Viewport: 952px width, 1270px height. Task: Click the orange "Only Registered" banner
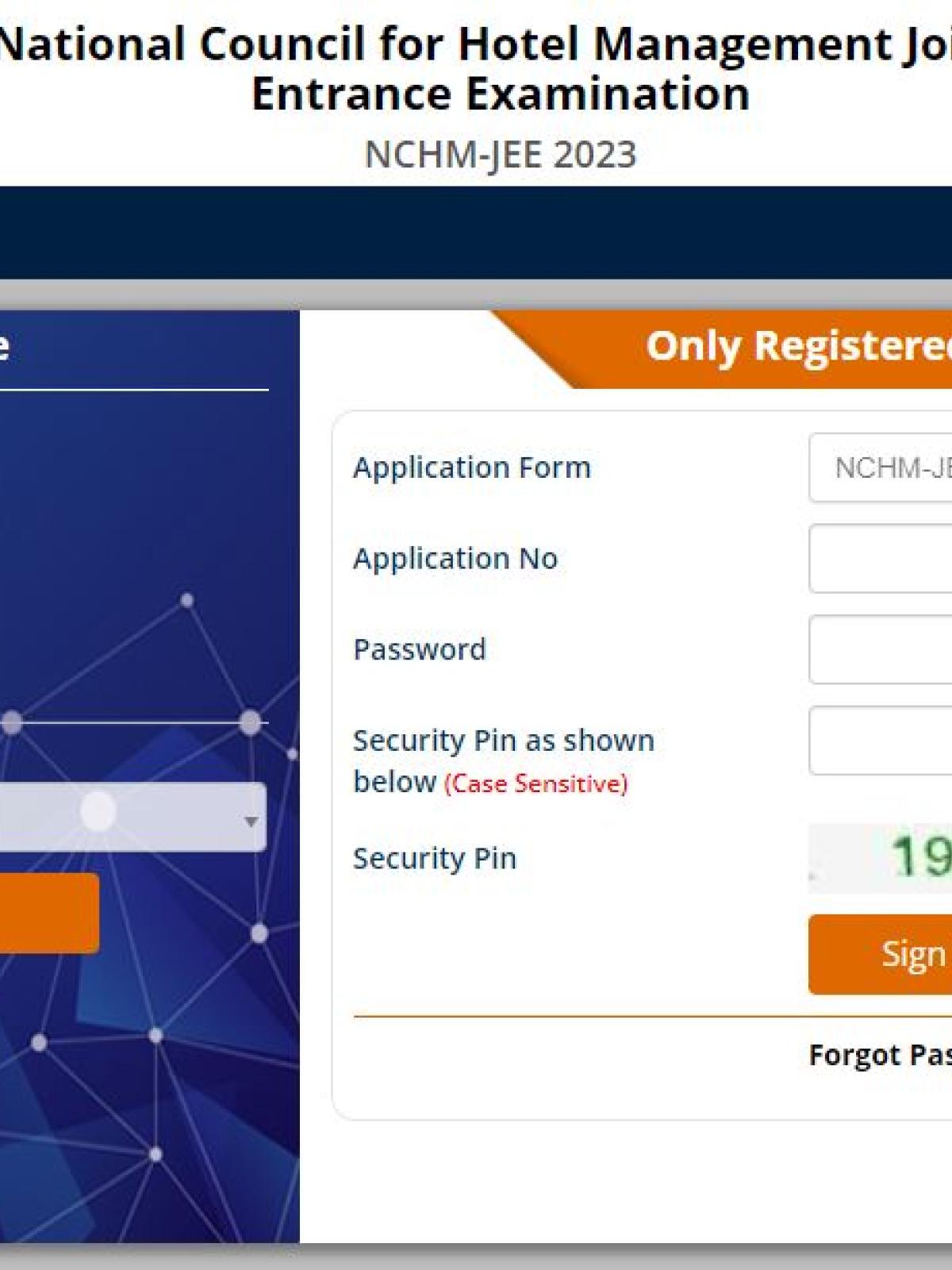tap(793, 347)
